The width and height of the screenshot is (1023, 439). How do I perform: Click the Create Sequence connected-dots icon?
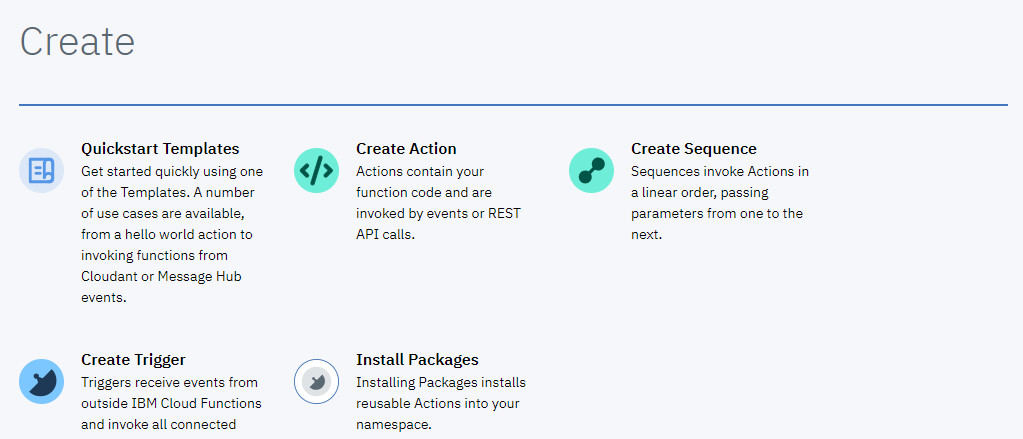[x=591, y=170]
